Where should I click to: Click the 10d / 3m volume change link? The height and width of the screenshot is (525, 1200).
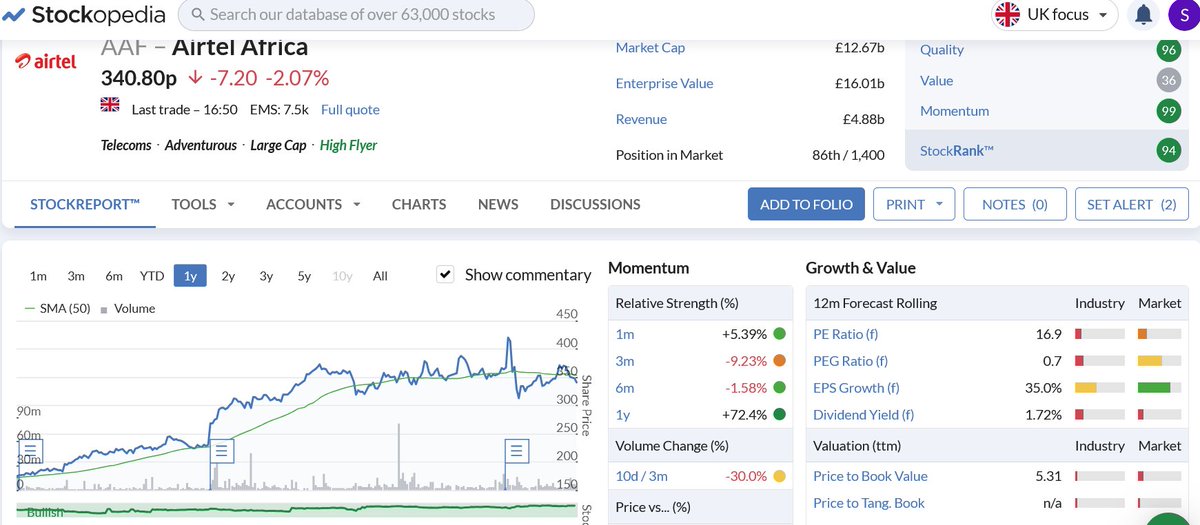pos(641,477)
